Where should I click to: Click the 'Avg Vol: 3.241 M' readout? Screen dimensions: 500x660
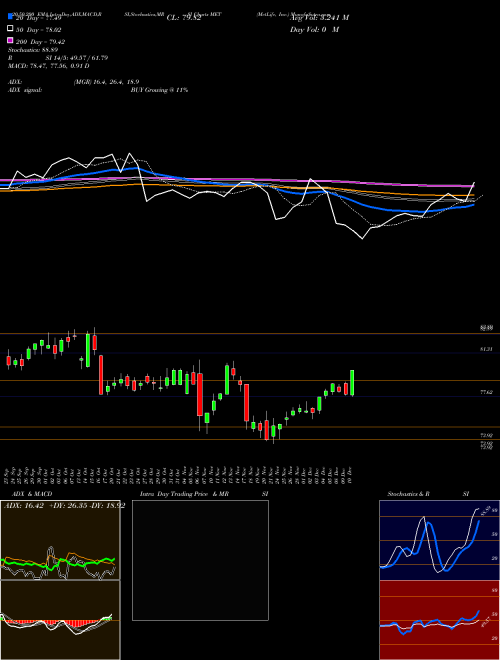(319, 18)
